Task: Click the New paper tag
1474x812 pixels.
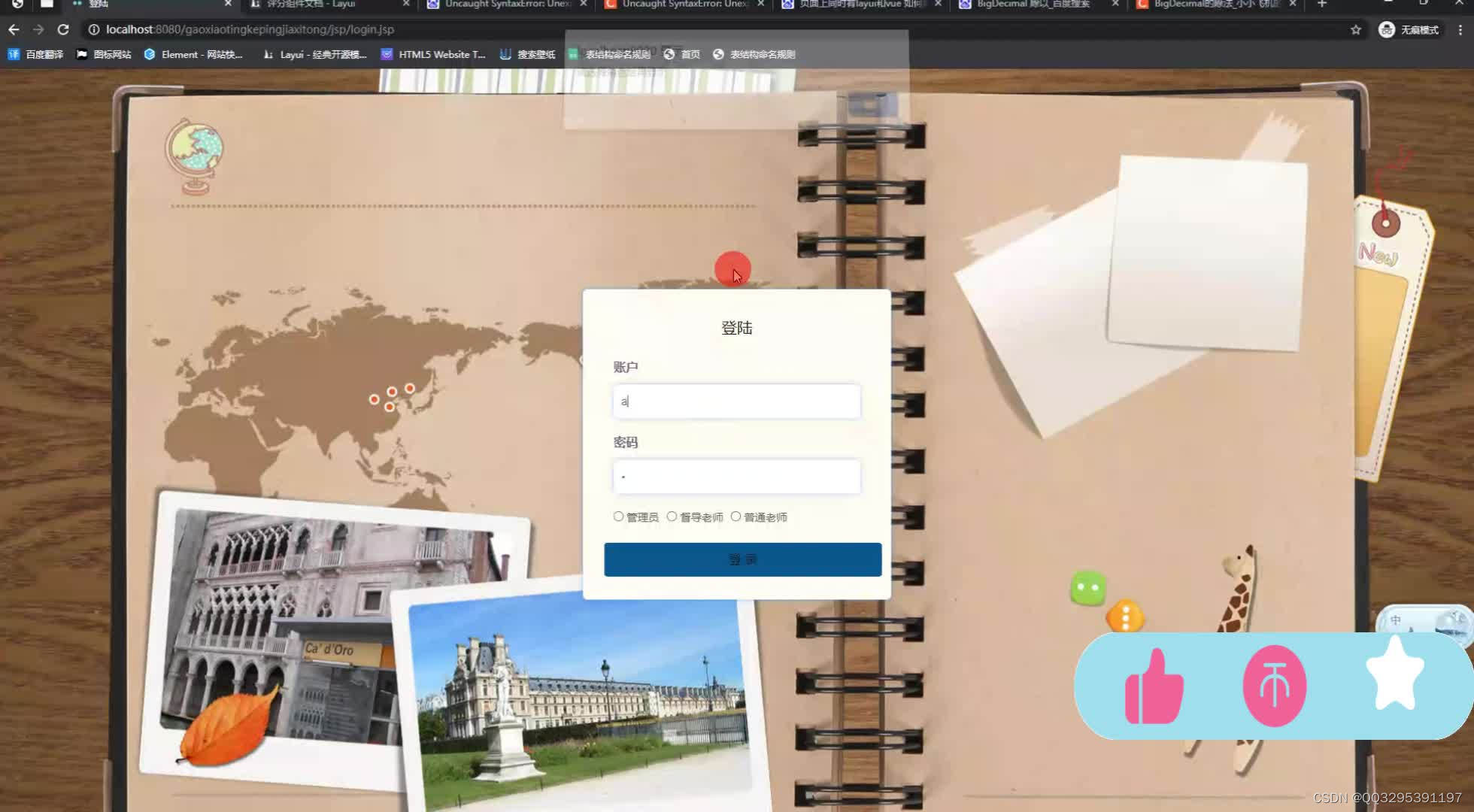Action: 1393,338
